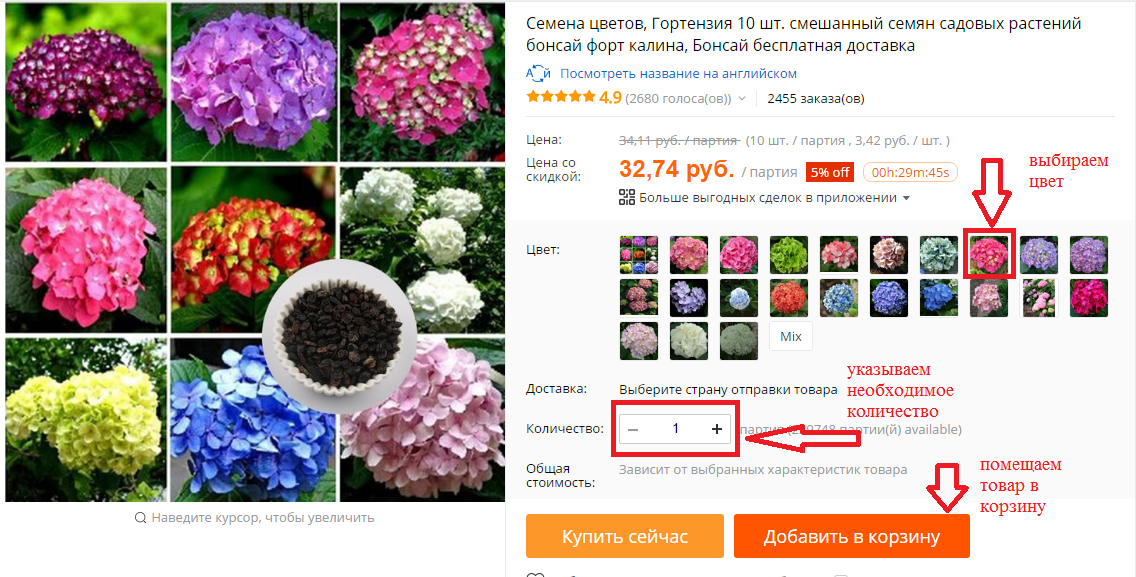Image resolution: width=1136 pixels, height=577 pixels.
Task: Expand more deals in the app dropdown
Action: [x=906, y=198]
